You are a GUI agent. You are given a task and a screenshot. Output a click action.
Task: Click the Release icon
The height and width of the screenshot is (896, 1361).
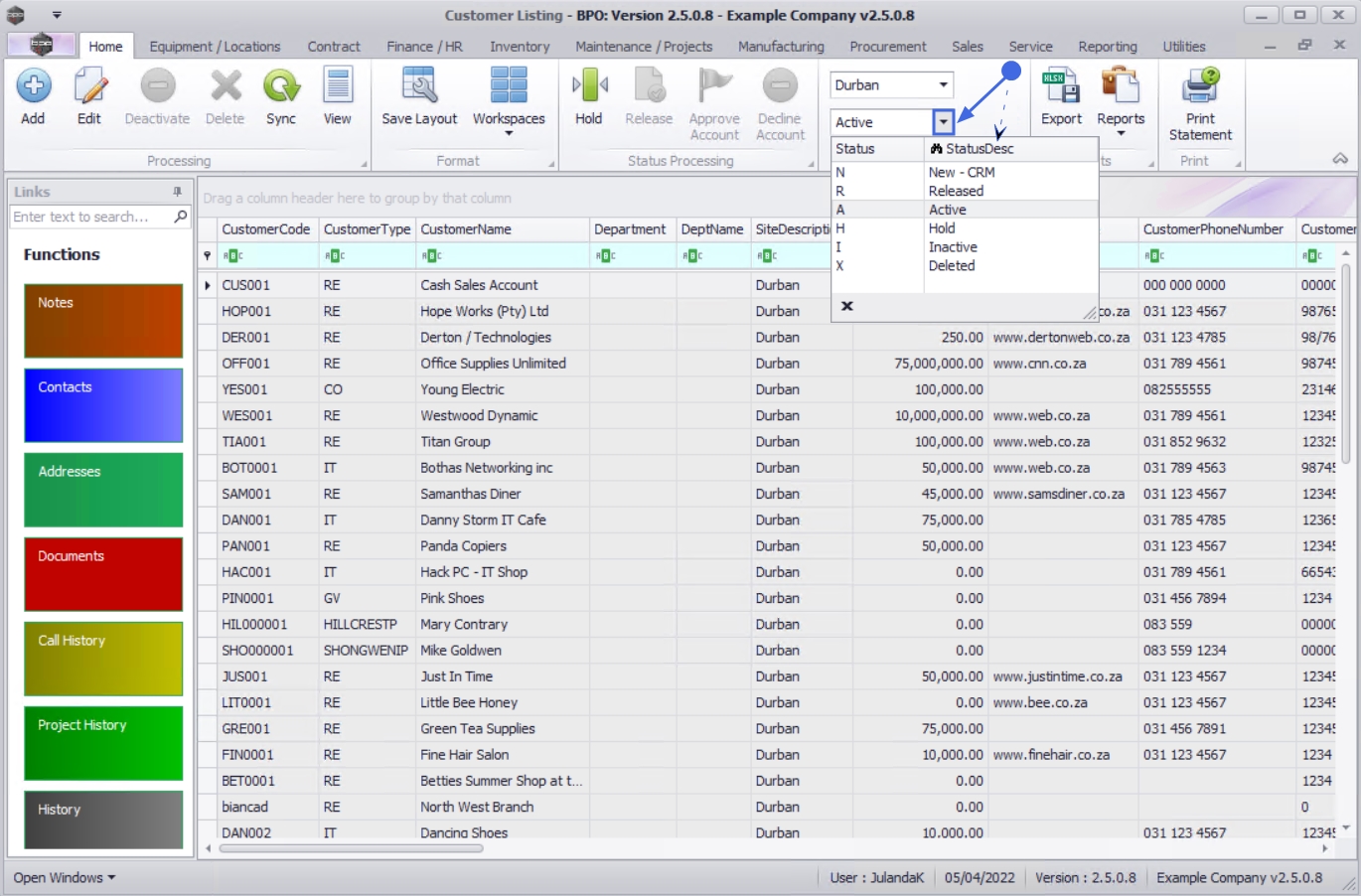(649, 86)
